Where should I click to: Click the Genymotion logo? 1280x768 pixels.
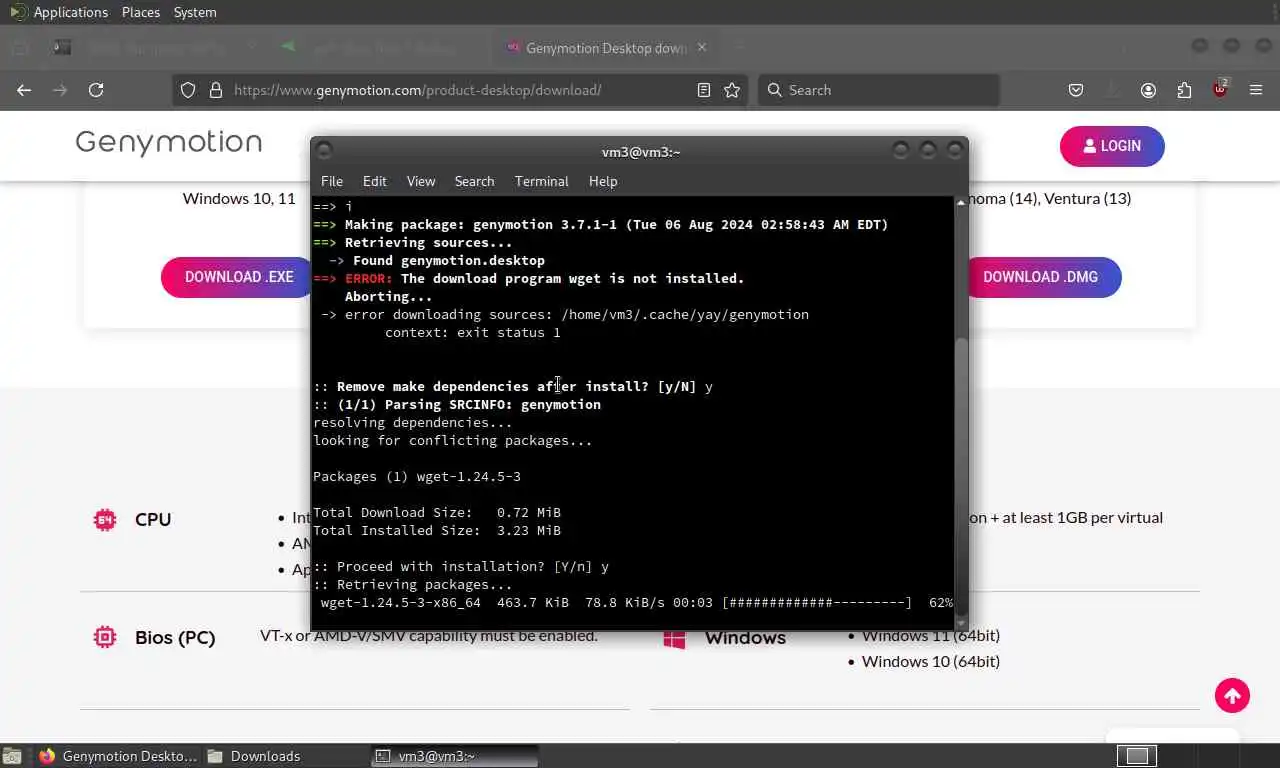tap(168, 142)
